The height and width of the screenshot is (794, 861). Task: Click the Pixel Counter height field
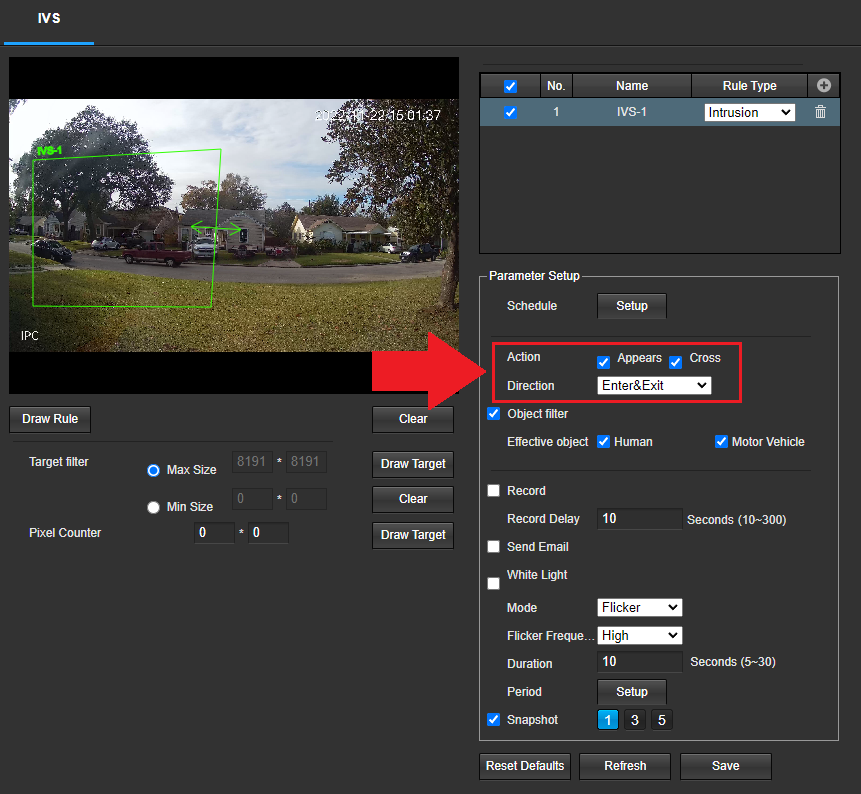[268, 533]
